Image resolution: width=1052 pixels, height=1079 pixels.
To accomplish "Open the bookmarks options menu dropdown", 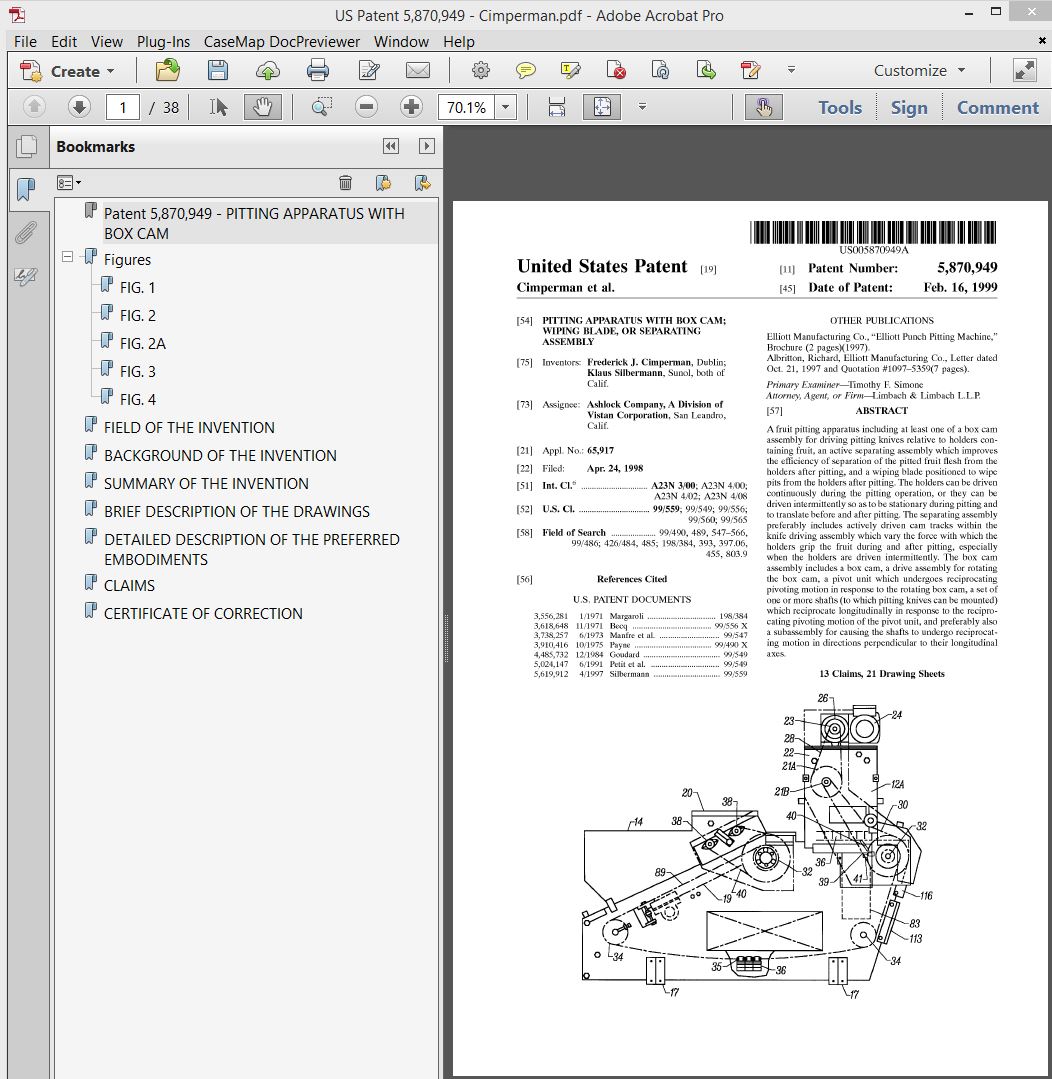I will [68, 183].
